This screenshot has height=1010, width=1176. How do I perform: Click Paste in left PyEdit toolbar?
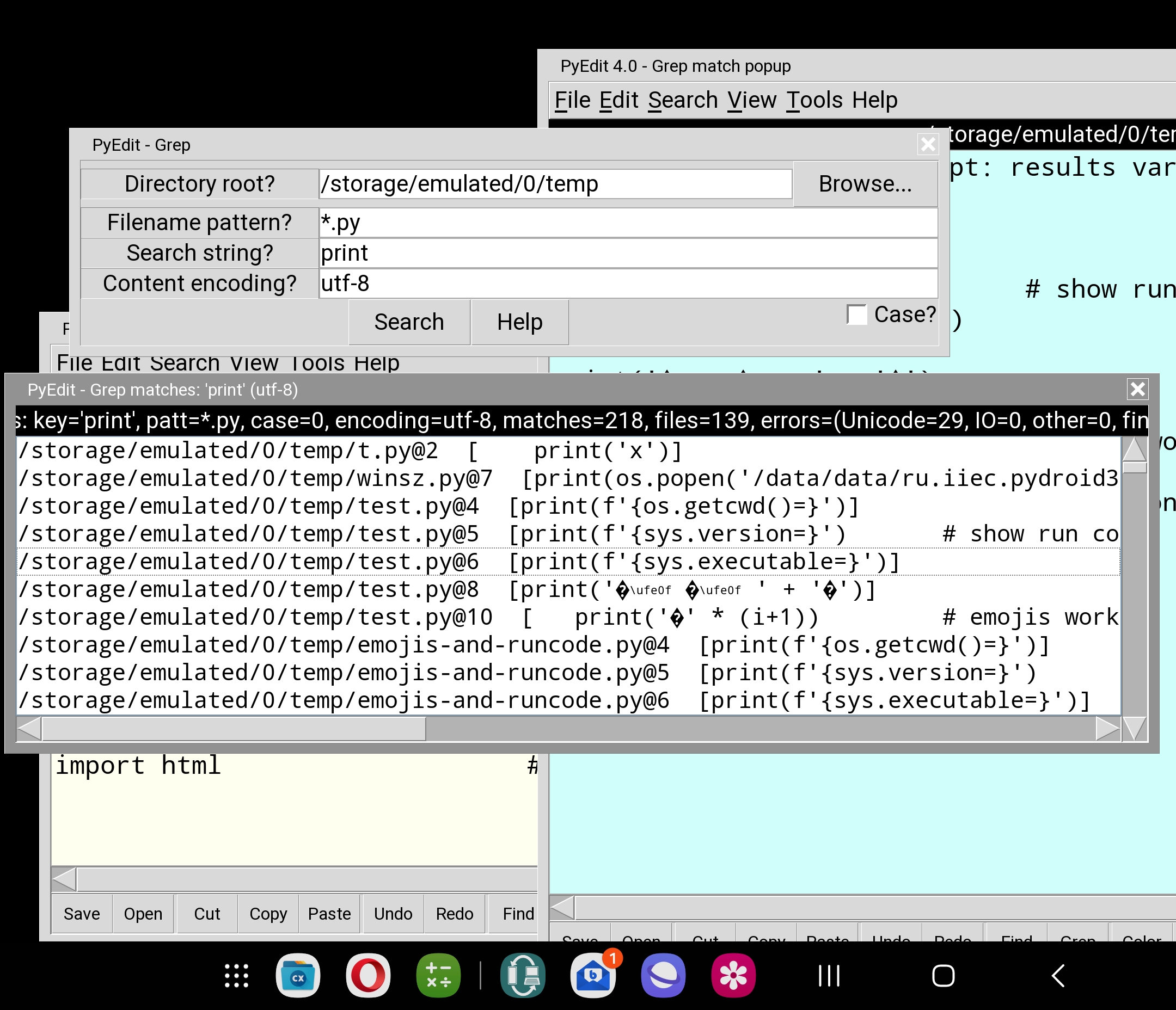[330, 914]
